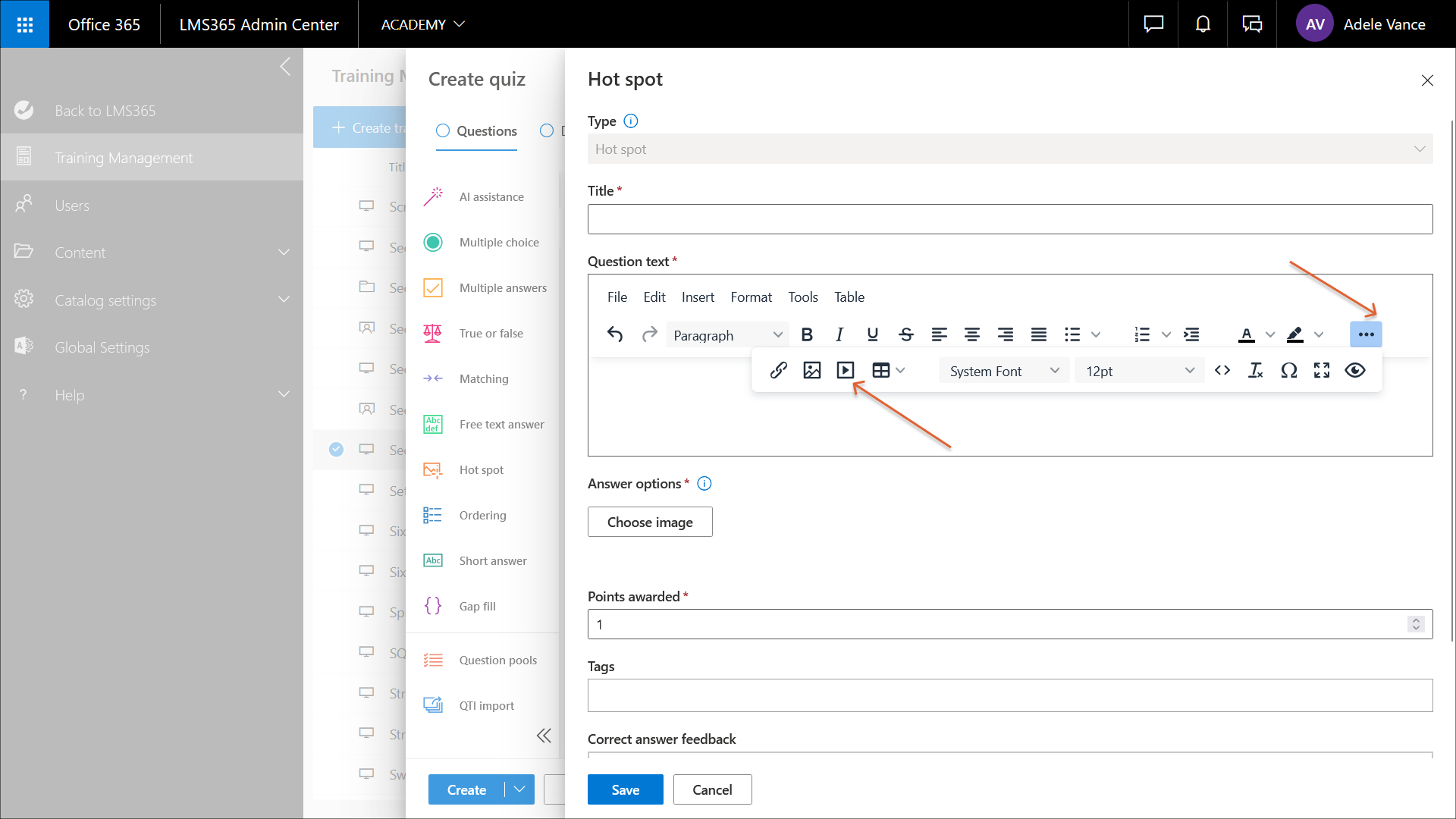Expand the ACADEMY dropdown in header
Image resolution: width=1456 pixels, height=819 pixels.
(x=422, y=24)
